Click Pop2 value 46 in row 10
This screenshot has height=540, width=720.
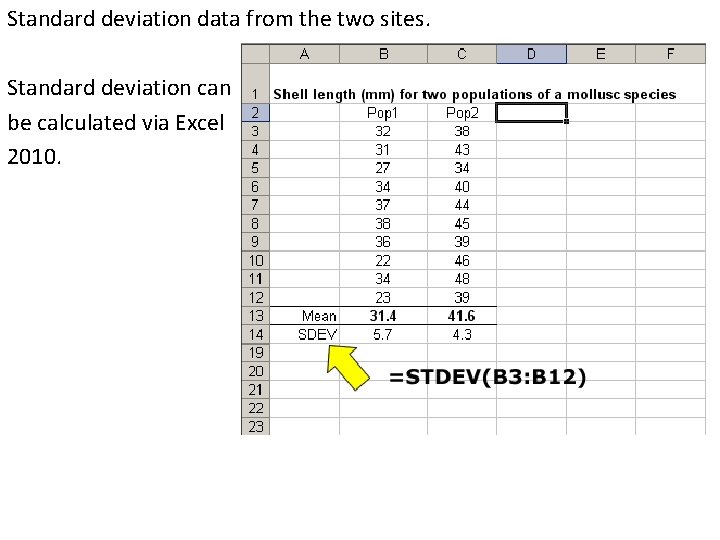(x=462, y=260)
